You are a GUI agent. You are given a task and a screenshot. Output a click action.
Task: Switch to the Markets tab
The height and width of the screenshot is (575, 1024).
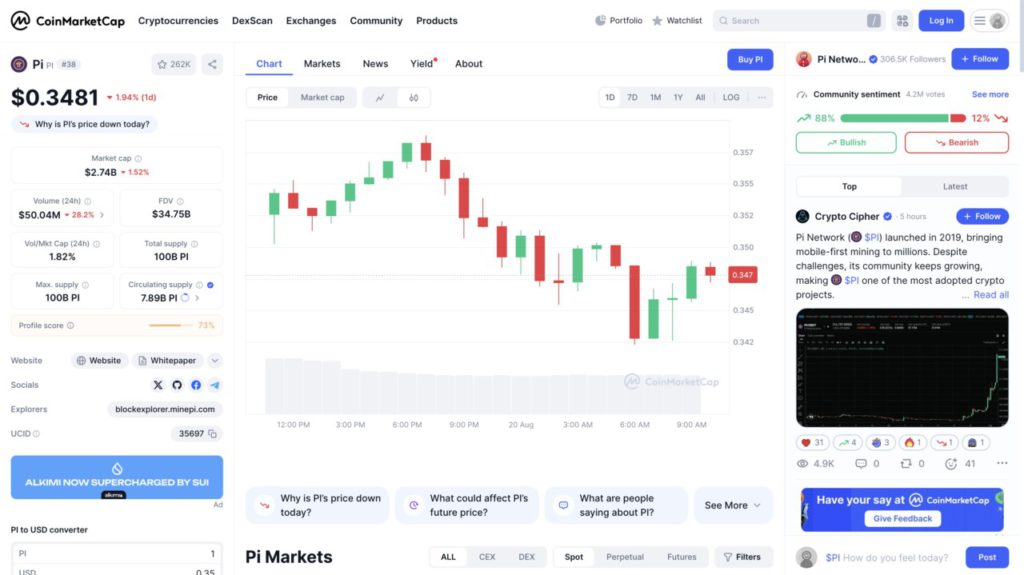[x=322, y=64]
